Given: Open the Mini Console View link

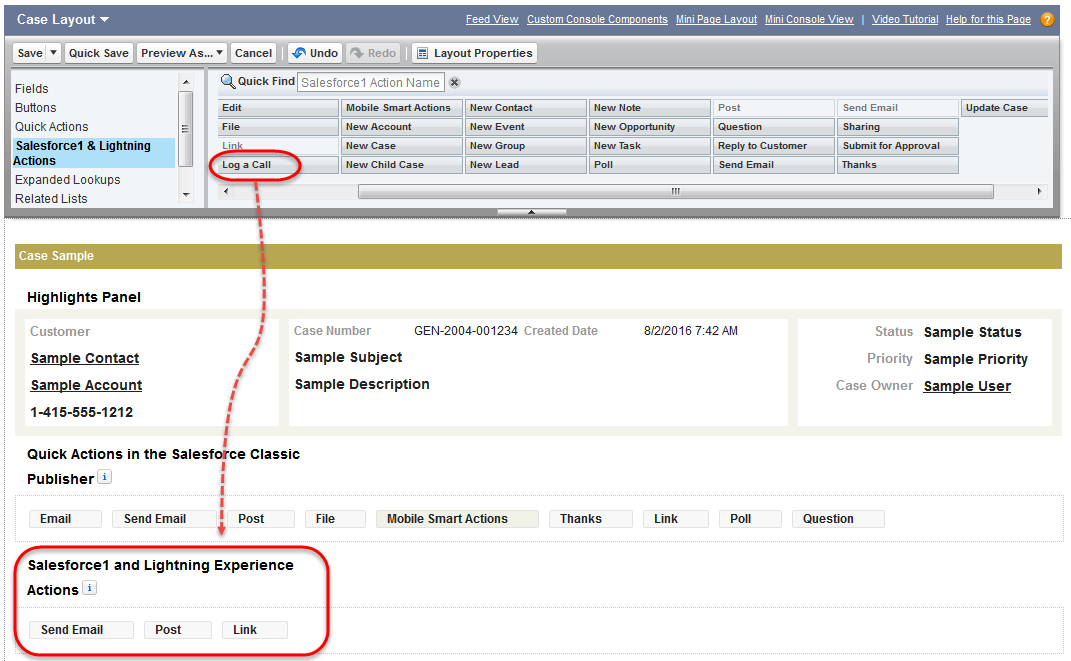Looking at the screenshot, I should coord(809,20).
